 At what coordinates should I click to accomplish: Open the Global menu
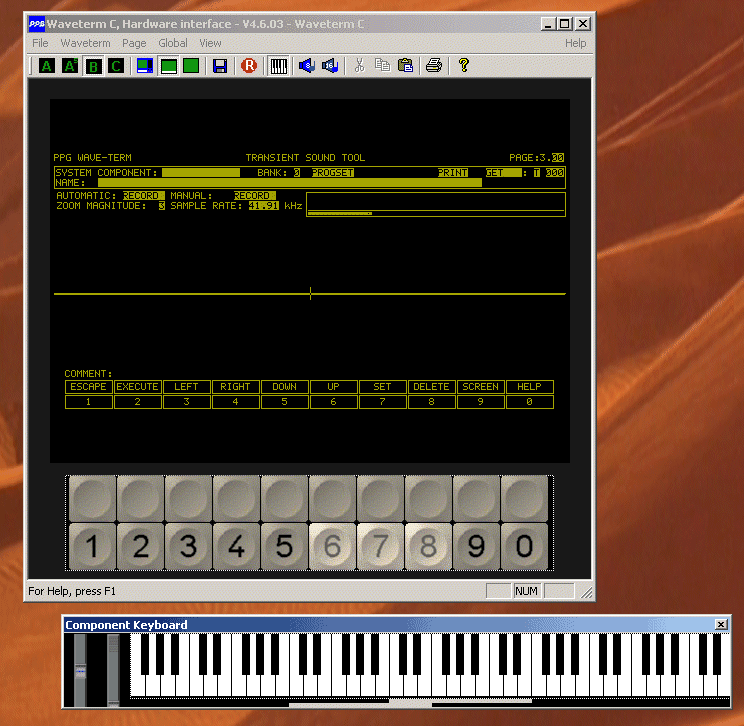coord(173,43)
